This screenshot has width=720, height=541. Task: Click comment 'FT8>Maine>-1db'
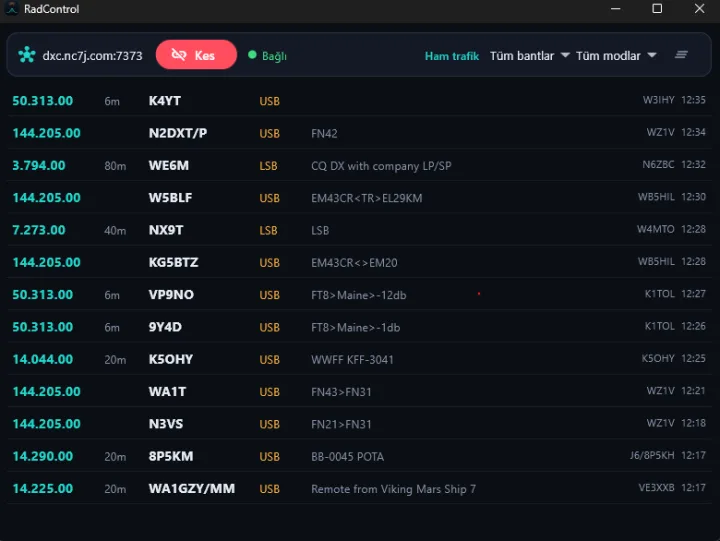click(x=355, y=327)
